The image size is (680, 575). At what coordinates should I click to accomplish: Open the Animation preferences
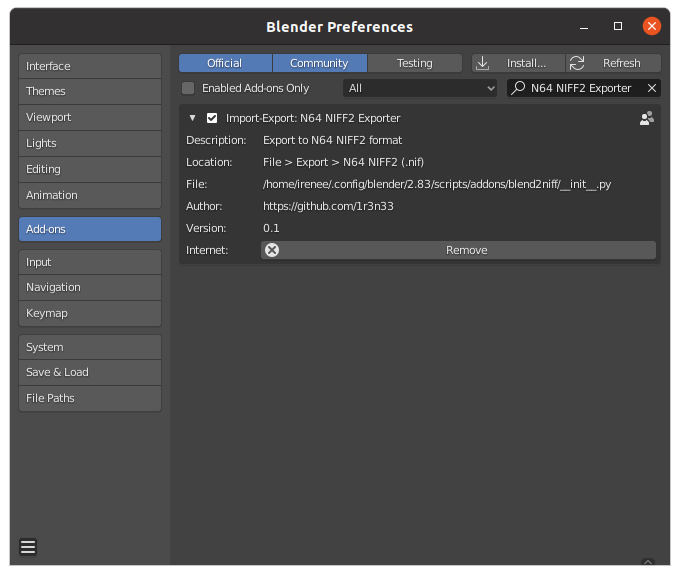[90, 195]
